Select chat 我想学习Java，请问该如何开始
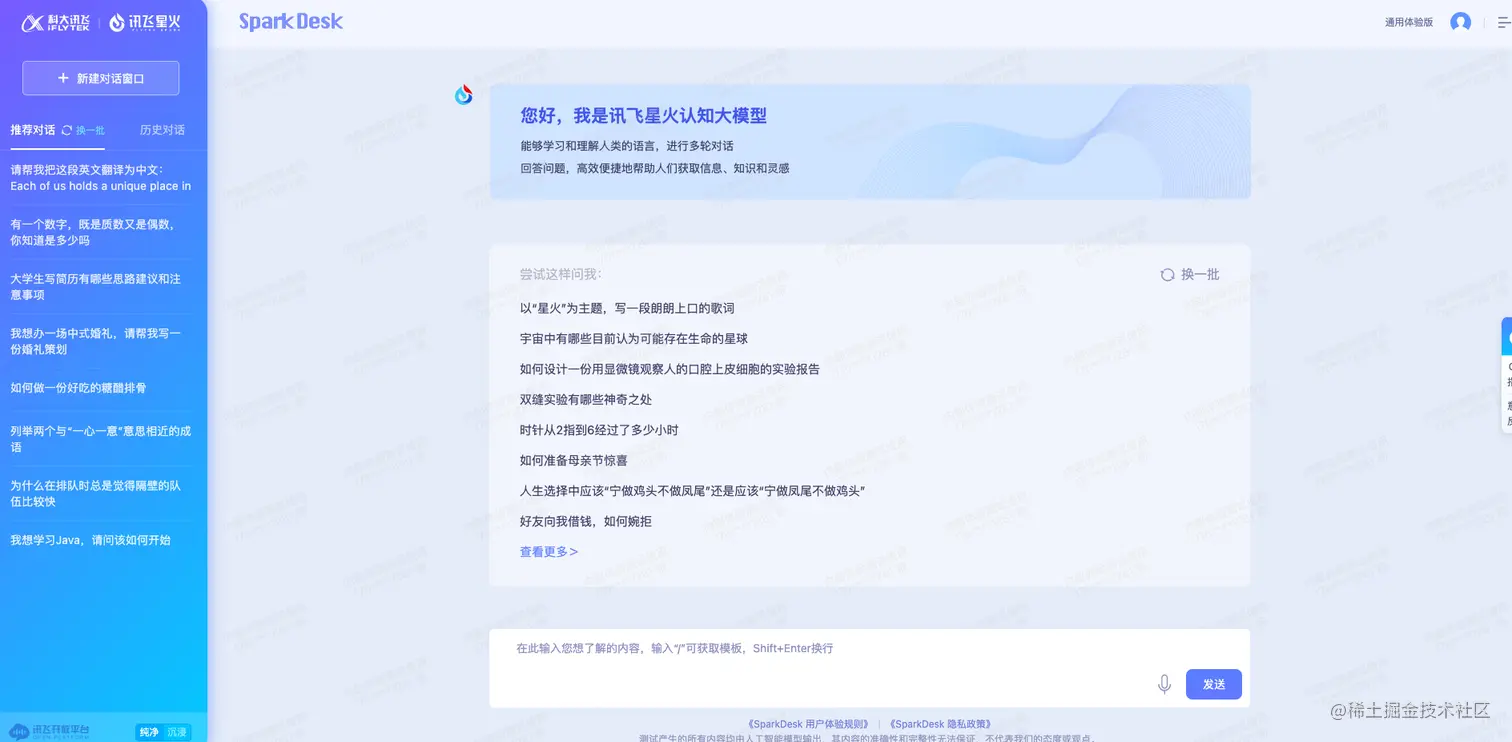Viewport: 1512px width, 742px height. pos(91,540)
